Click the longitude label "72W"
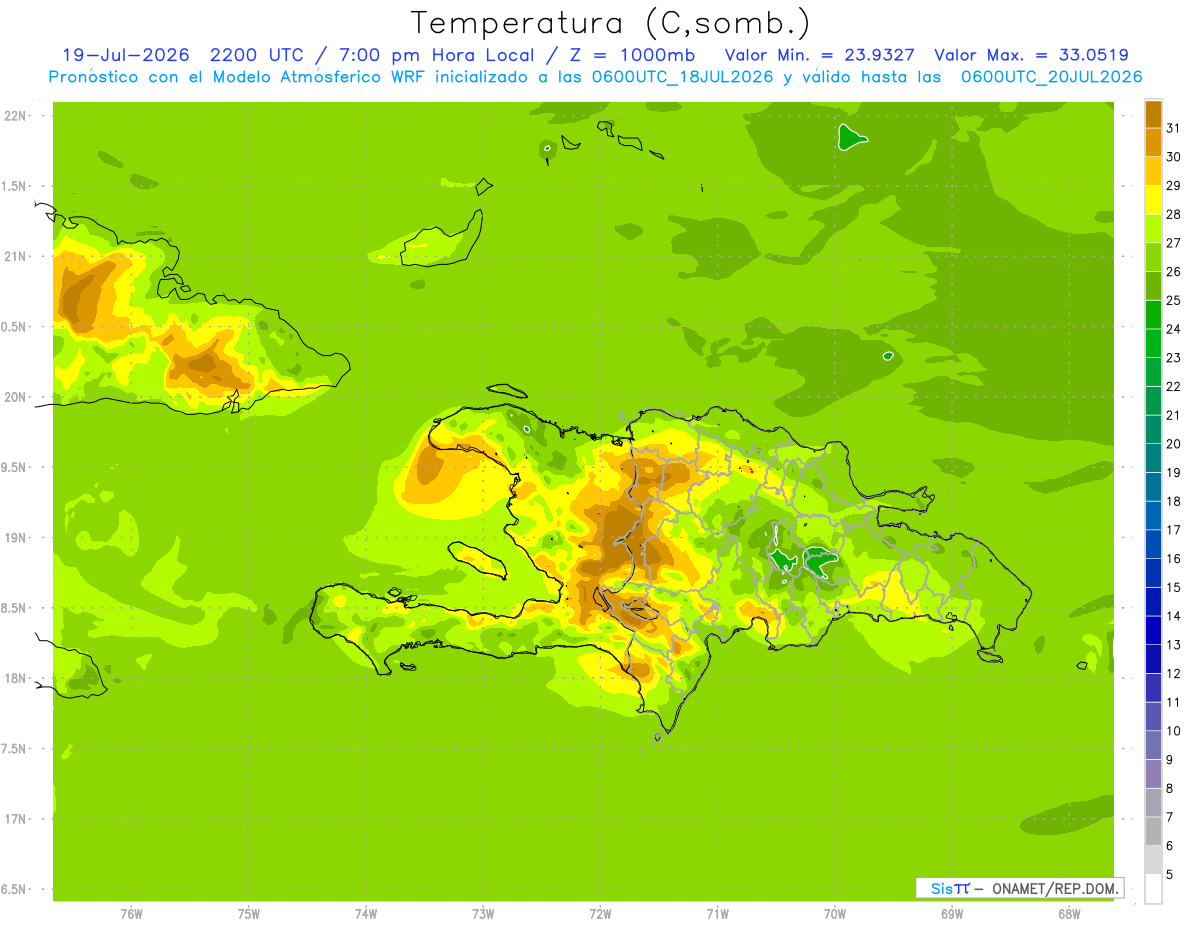The width and height of the screenshot is (1200, 927). tap(601, 913)
